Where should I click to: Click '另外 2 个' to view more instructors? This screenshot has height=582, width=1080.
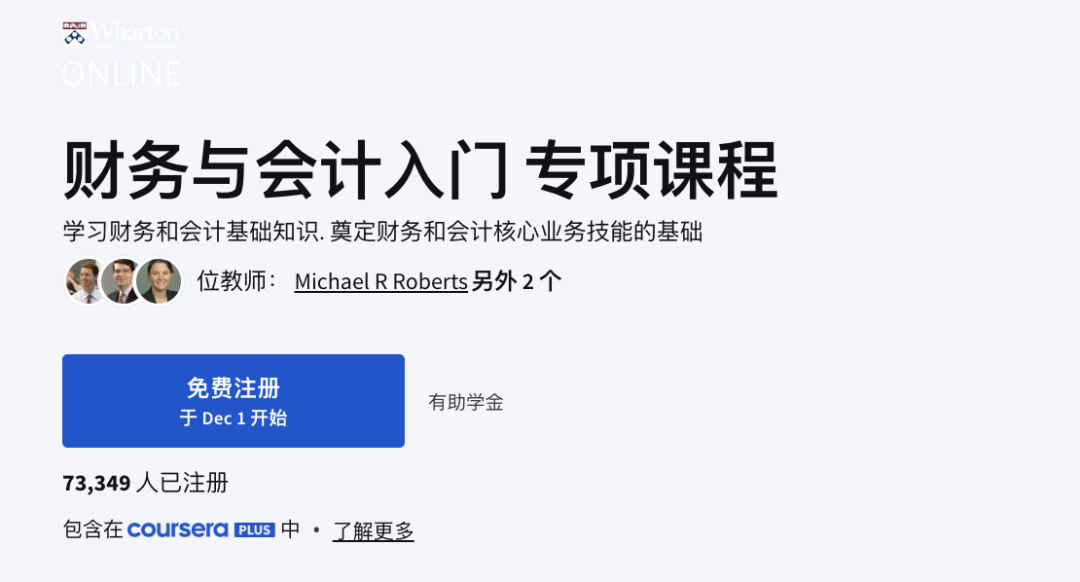[x=516, y=282]
